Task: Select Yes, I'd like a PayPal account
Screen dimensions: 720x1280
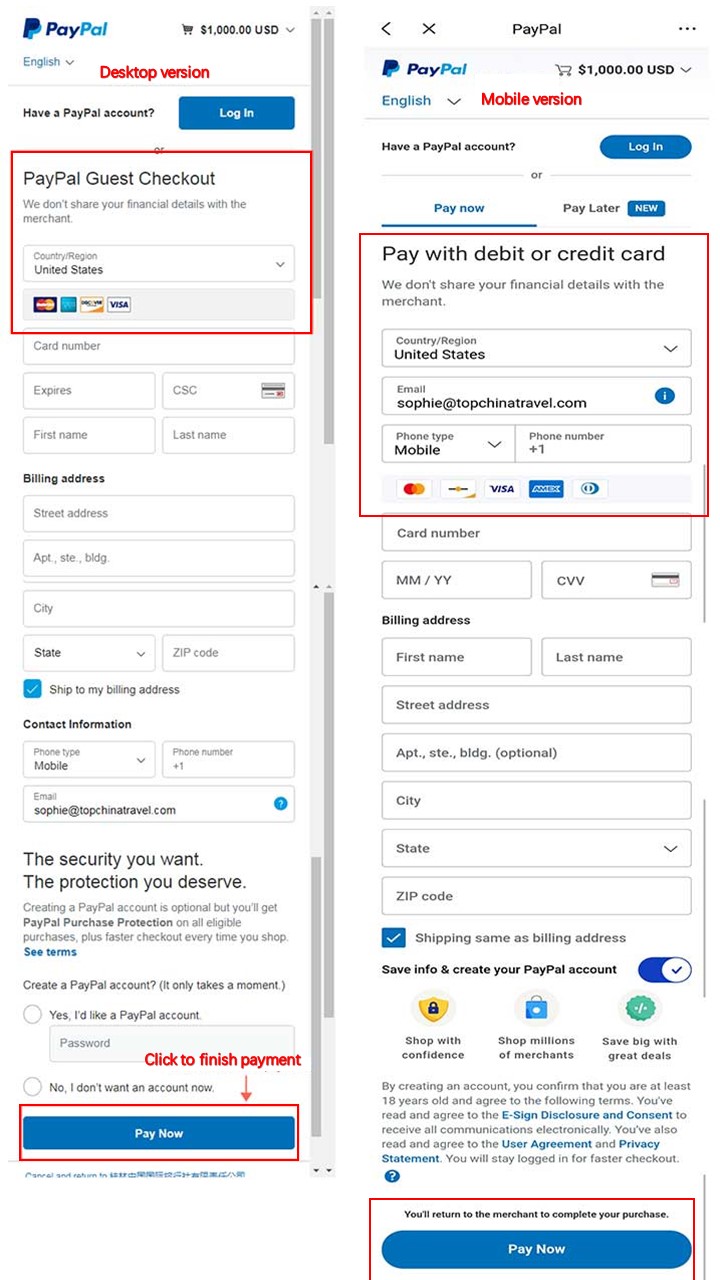Action: (x=33, y=1014)
